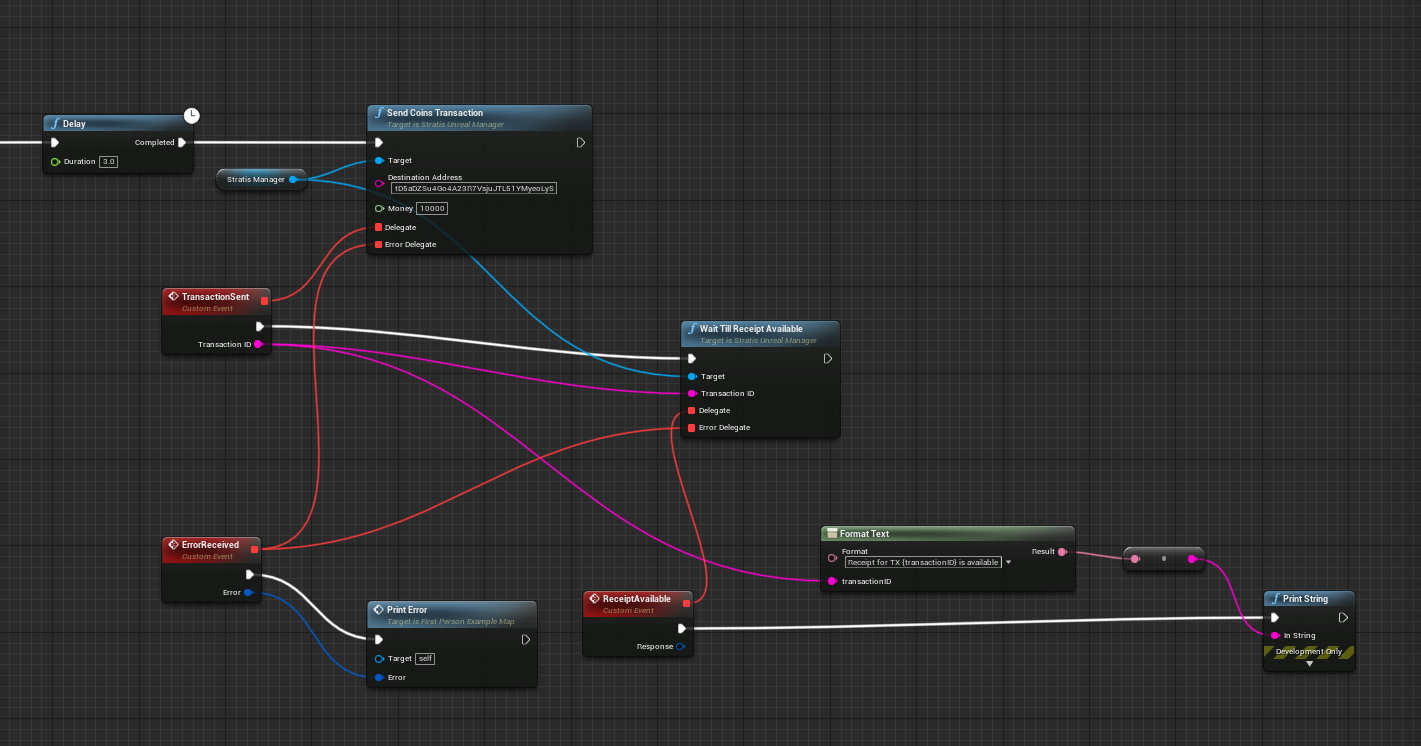This screenshot has height=746, width=1421.
Task: Click ErrorReceived red delegate output pin
Action: 255,549
